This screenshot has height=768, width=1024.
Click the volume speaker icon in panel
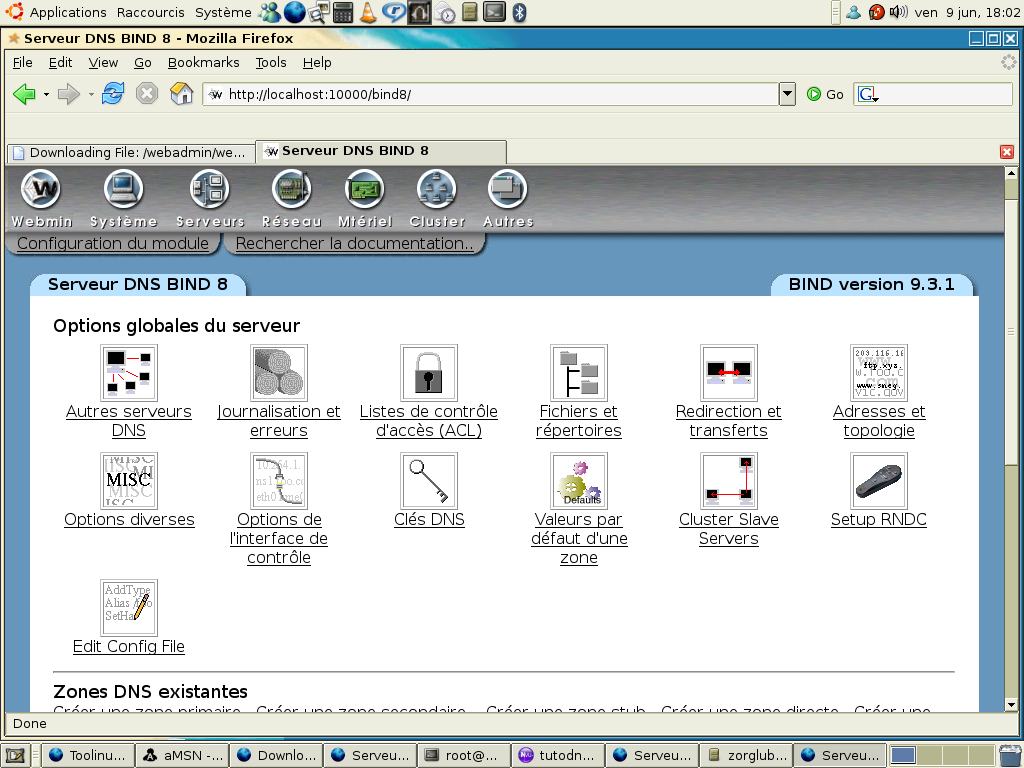click(898, 12)
